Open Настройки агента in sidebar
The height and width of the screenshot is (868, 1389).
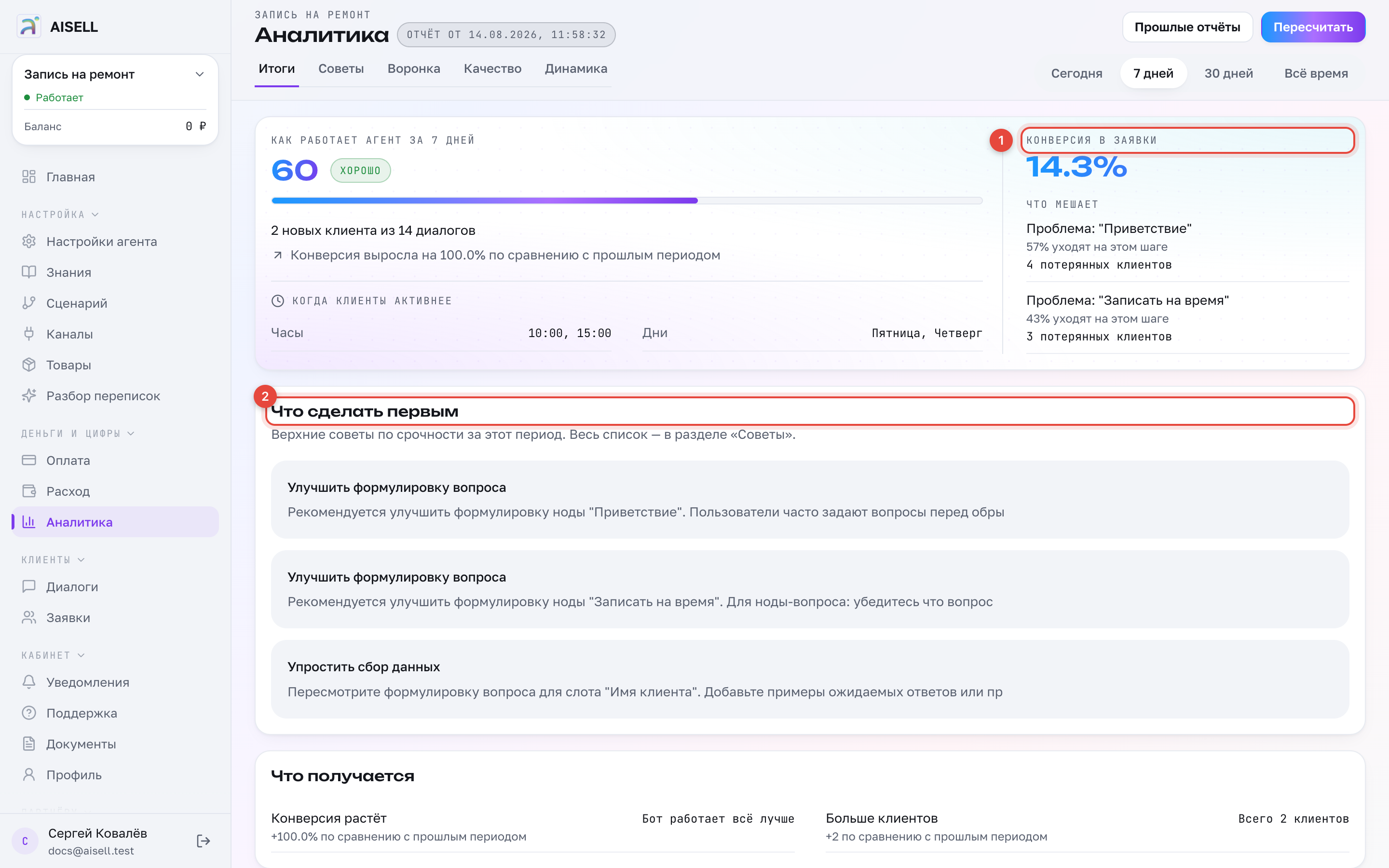pos(115,241)
